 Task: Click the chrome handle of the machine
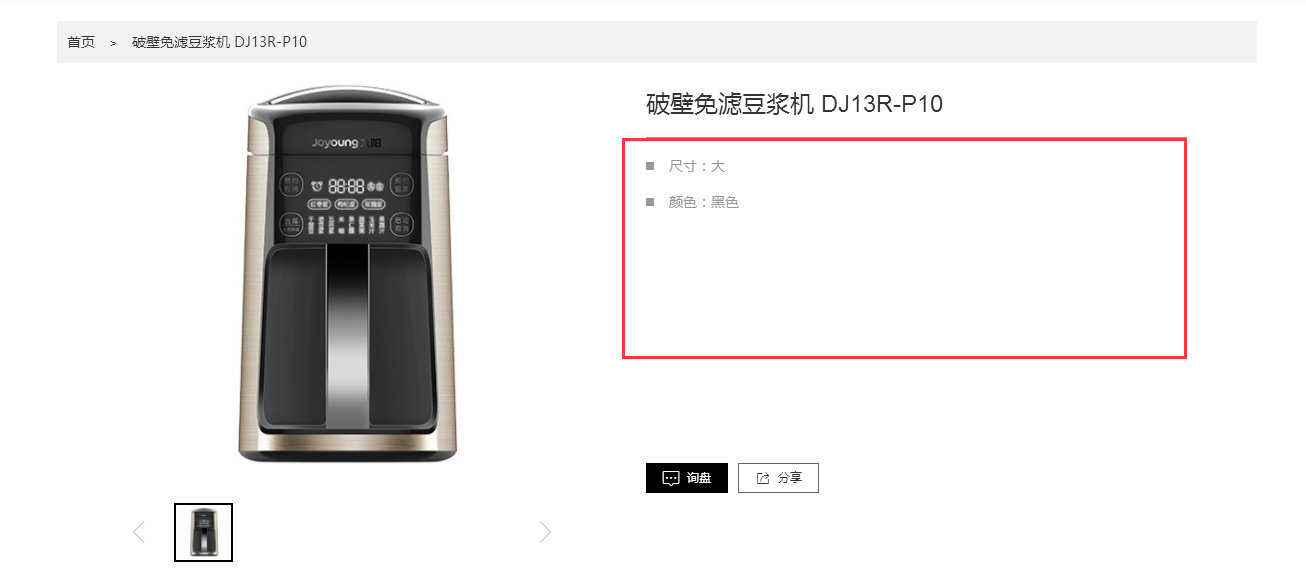click(x=347, y=340)
